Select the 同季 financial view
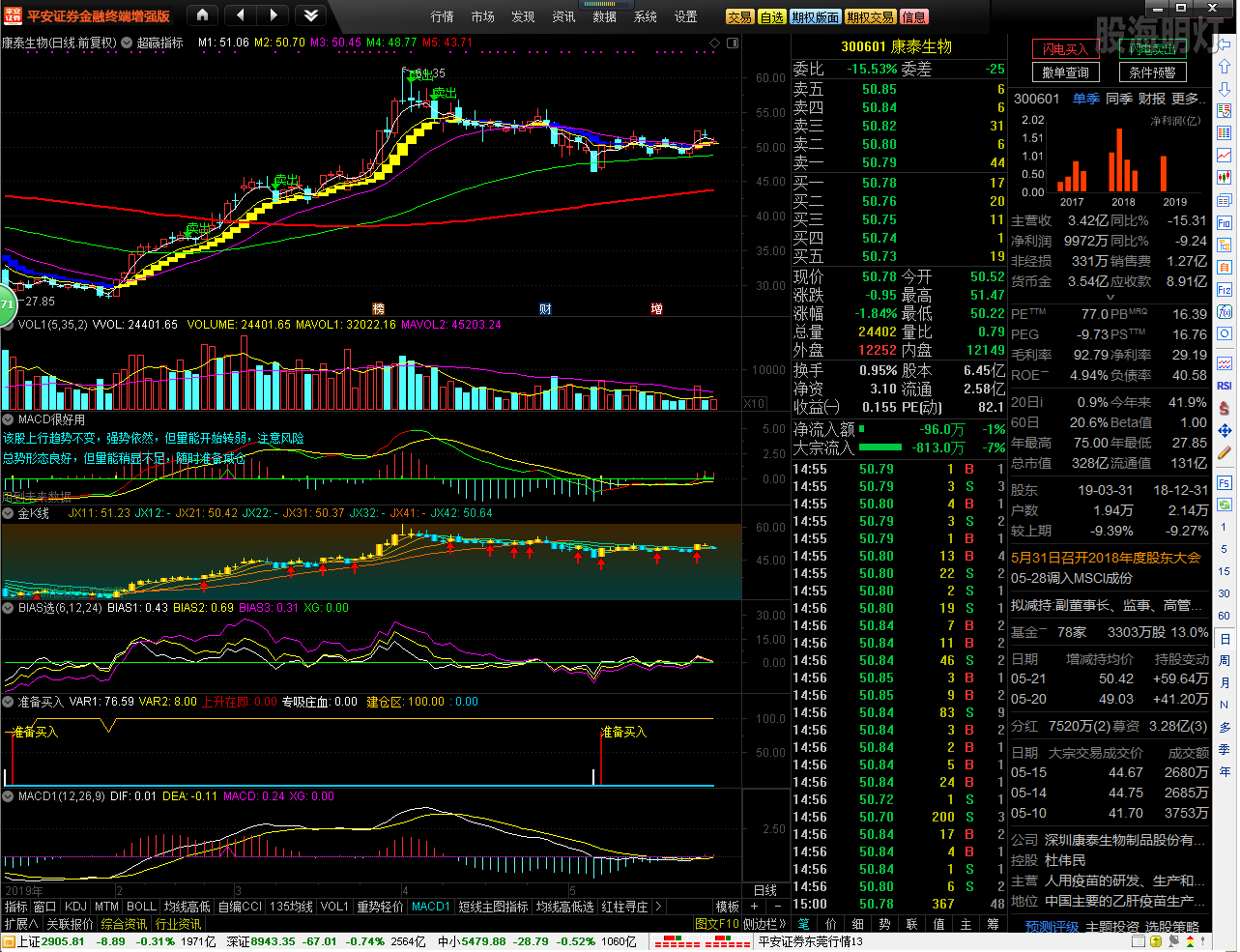Screen dimensions: 1240x952 [1119, 99]
